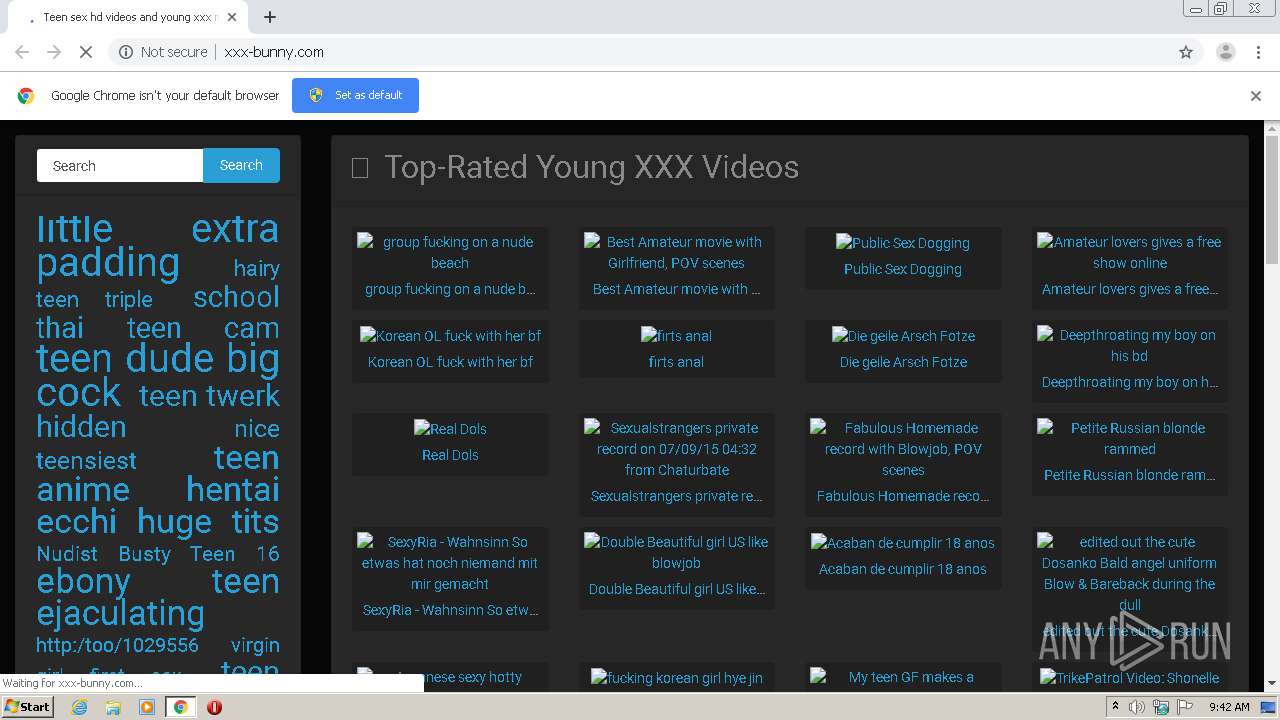Open the media player taskbar icon
The width and height of the screenshot is (1280, 720).
tap(147, 707)
